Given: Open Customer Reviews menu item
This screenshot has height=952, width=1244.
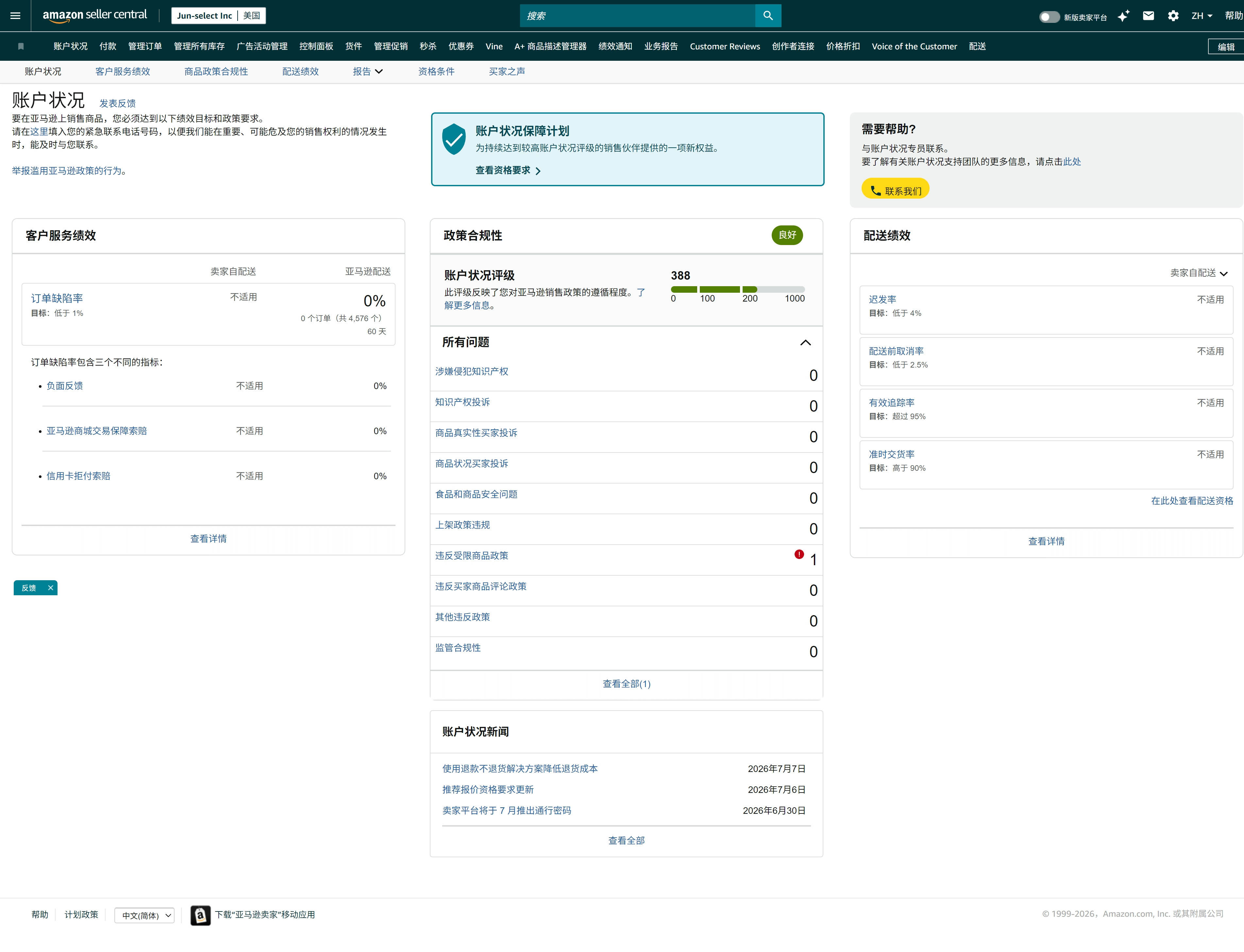Looking at the screenshot, I should click(x=725, y=46).
